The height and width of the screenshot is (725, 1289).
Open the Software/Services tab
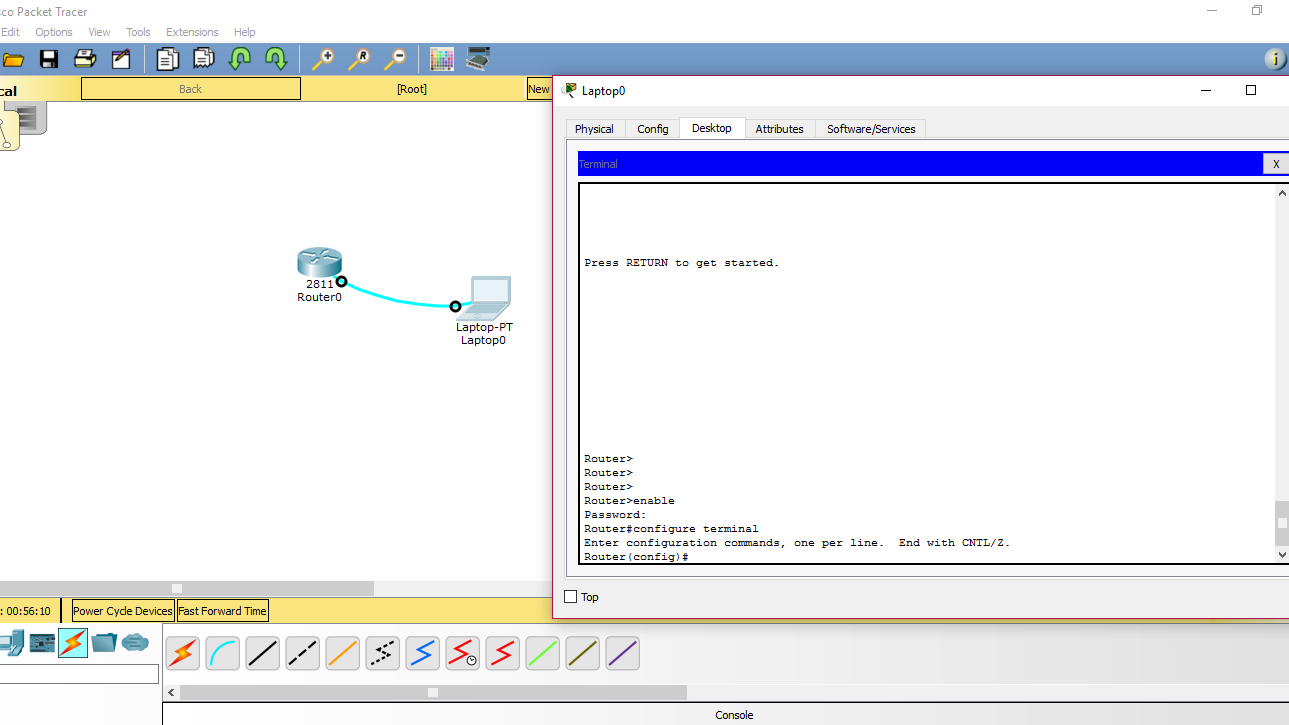click(871, 129)
